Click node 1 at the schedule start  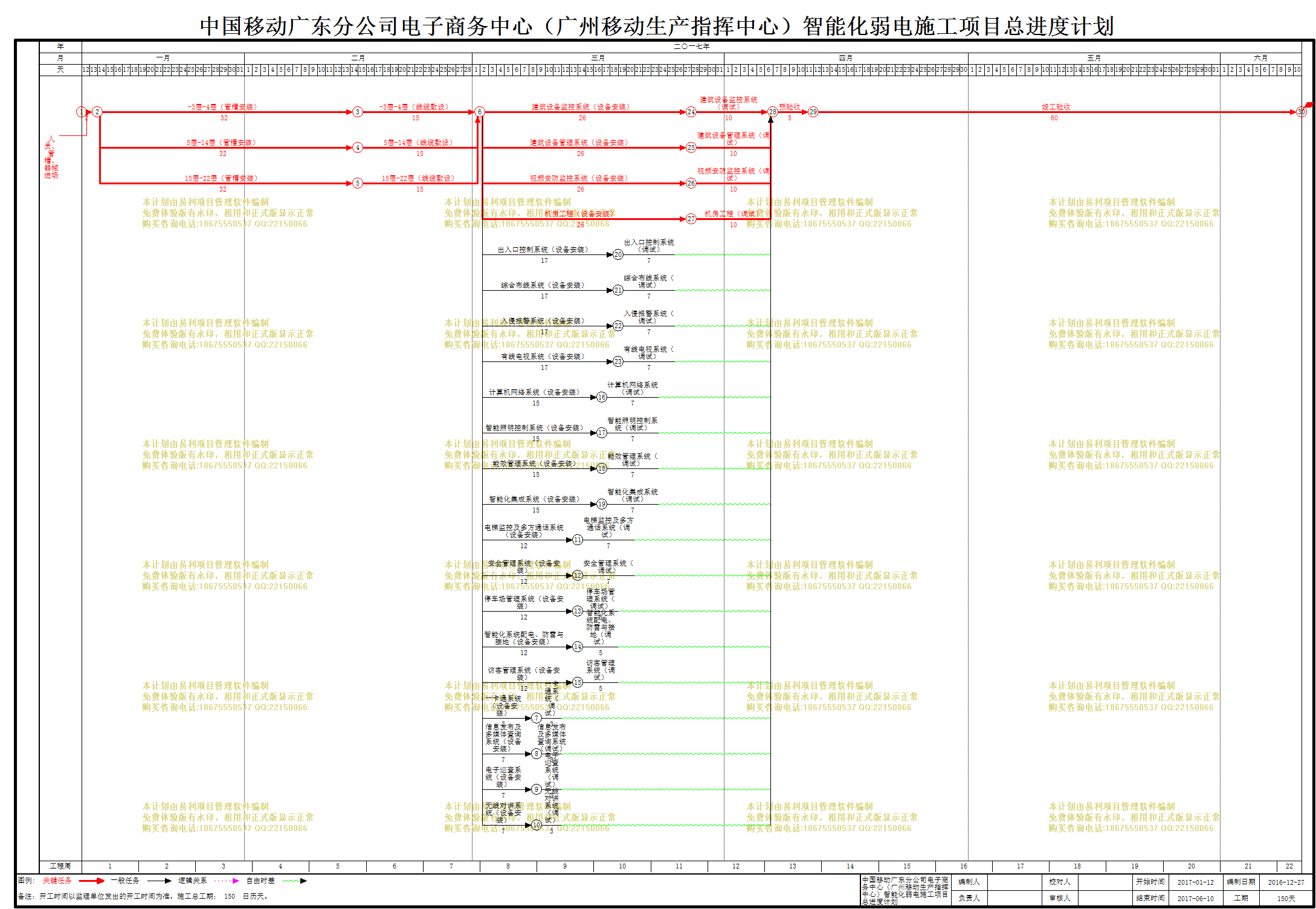tap(81, 112)
